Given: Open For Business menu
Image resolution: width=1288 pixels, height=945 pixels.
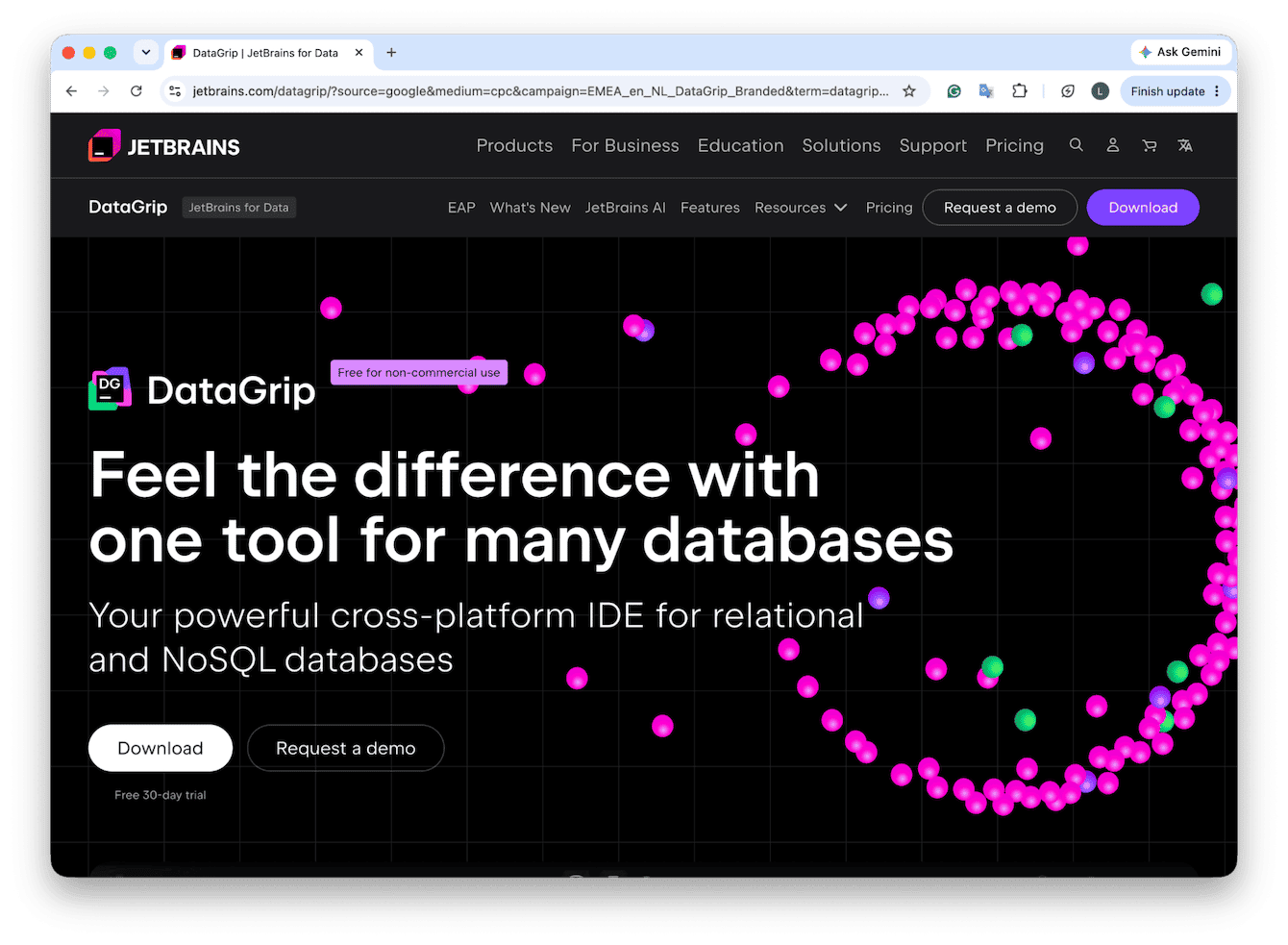Looking at the screenshot, I should click(625, 145).
